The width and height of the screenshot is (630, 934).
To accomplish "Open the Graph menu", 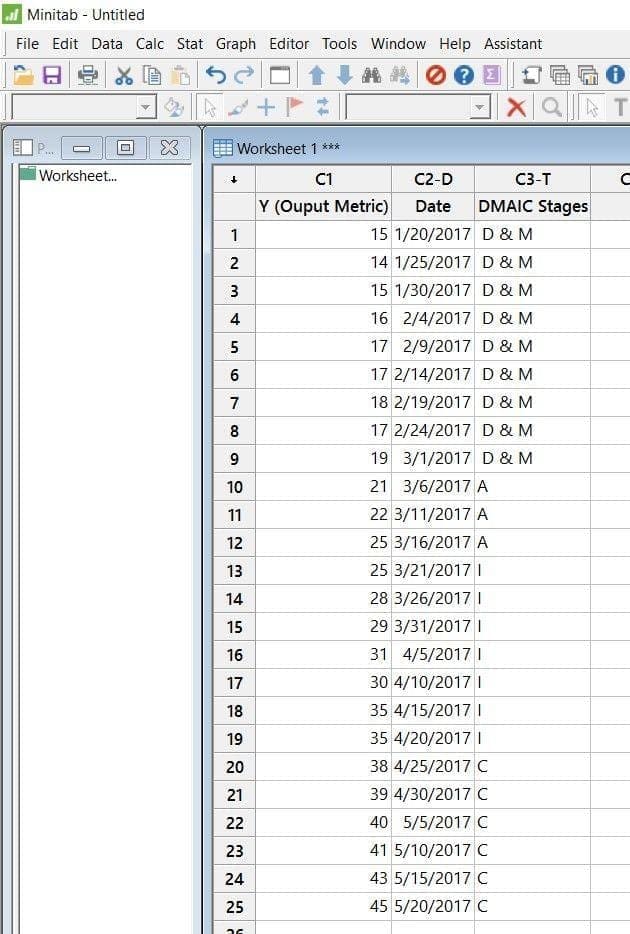I will [x=236, y=44].
